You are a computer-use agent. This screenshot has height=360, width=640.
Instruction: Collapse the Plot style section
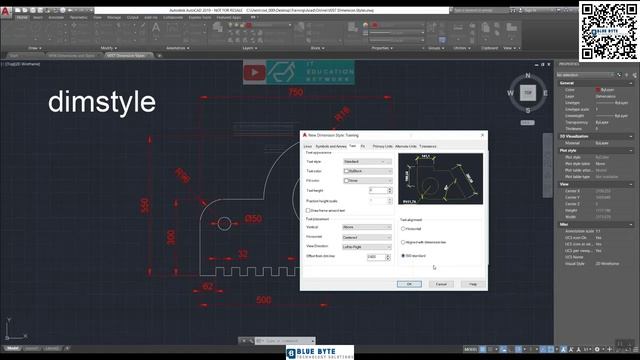pos(631,151)
